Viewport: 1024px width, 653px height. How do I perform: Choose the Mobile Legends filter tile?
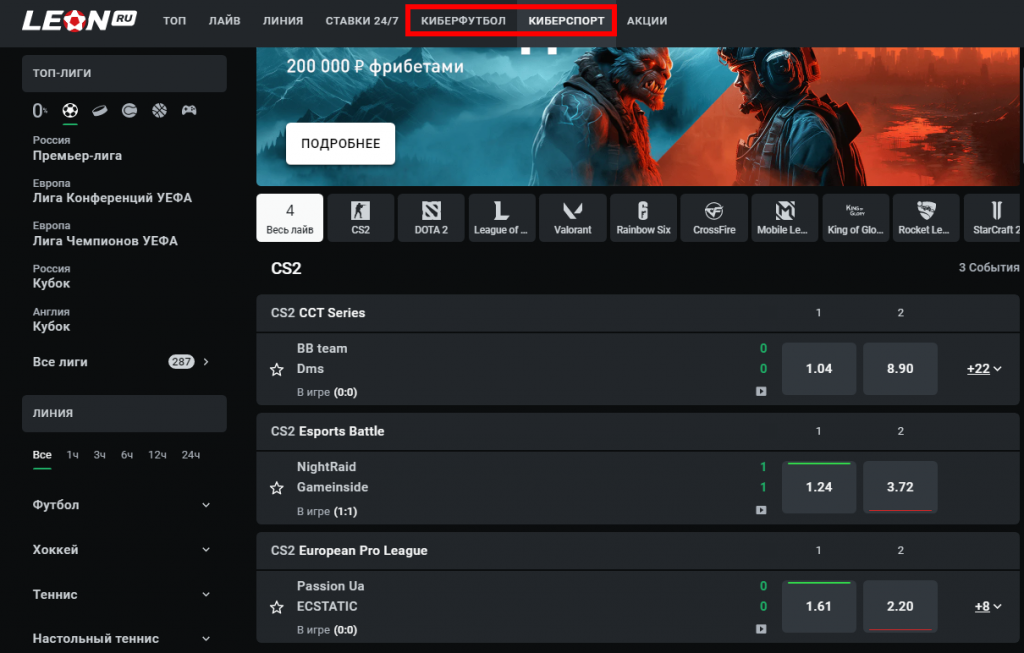click(x=784, y=218)
